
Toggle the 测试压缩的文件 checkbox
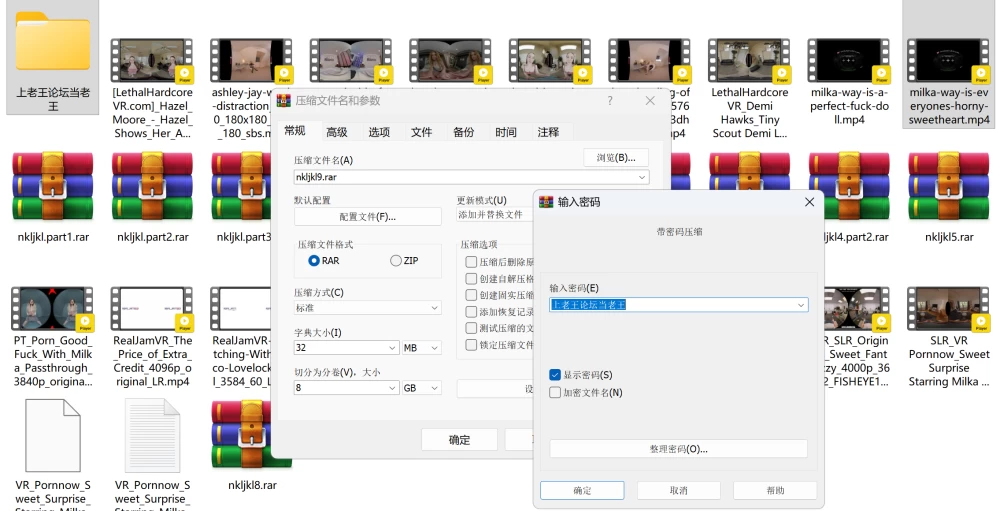pos(471,328)
